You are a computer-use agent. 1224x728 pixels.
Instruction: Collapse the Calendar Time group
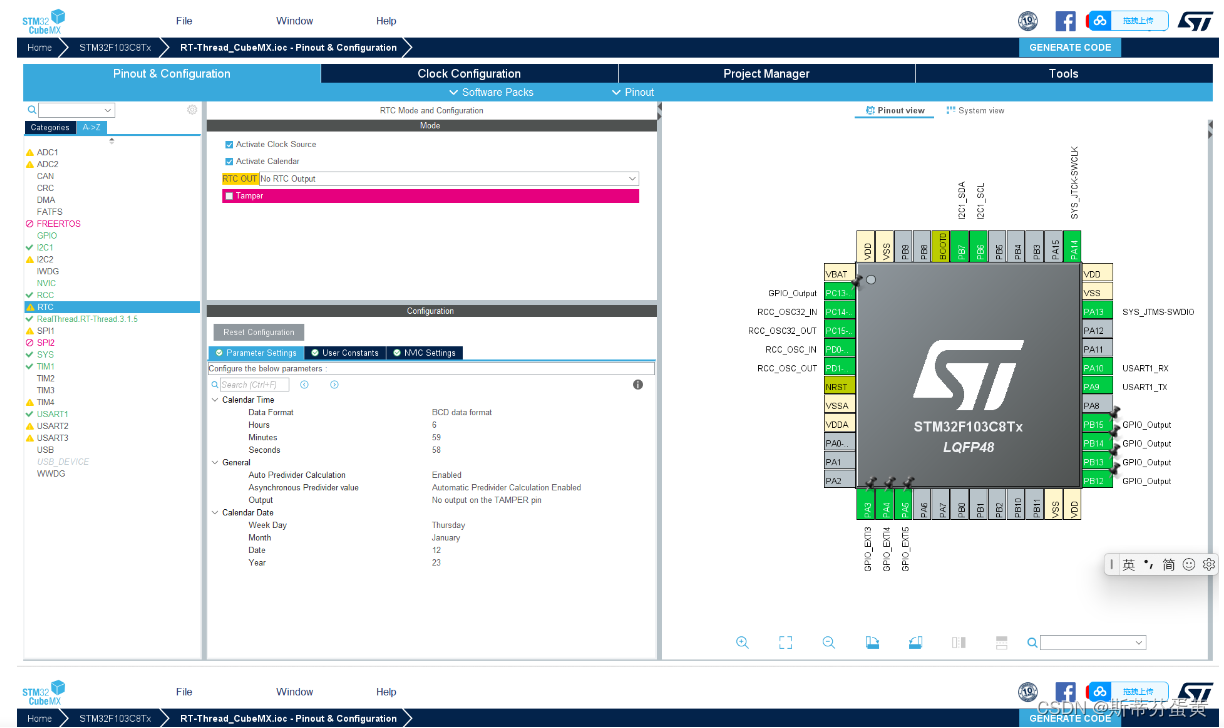[215, 400]
